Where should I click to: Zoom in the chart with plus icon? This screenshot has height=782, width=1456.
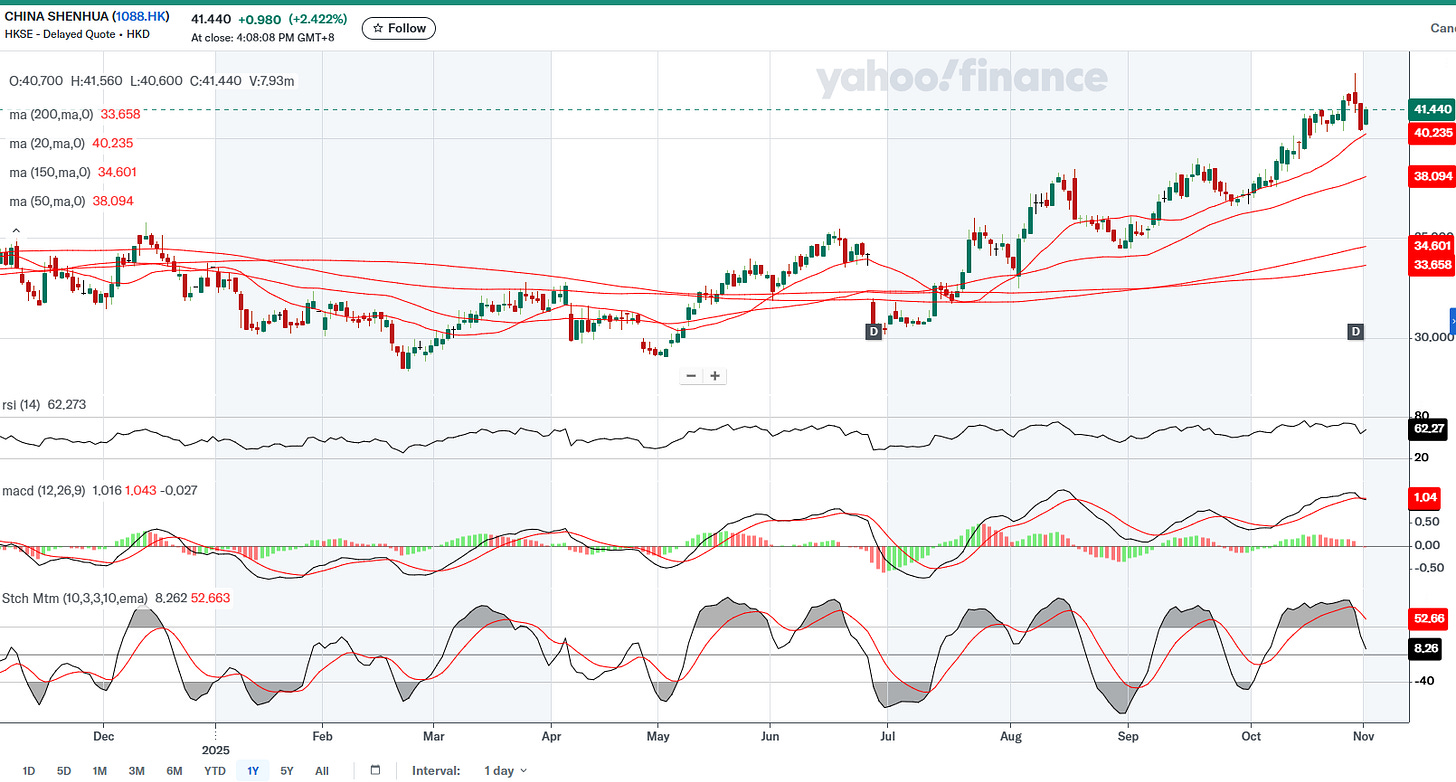(x=715, y=376)
